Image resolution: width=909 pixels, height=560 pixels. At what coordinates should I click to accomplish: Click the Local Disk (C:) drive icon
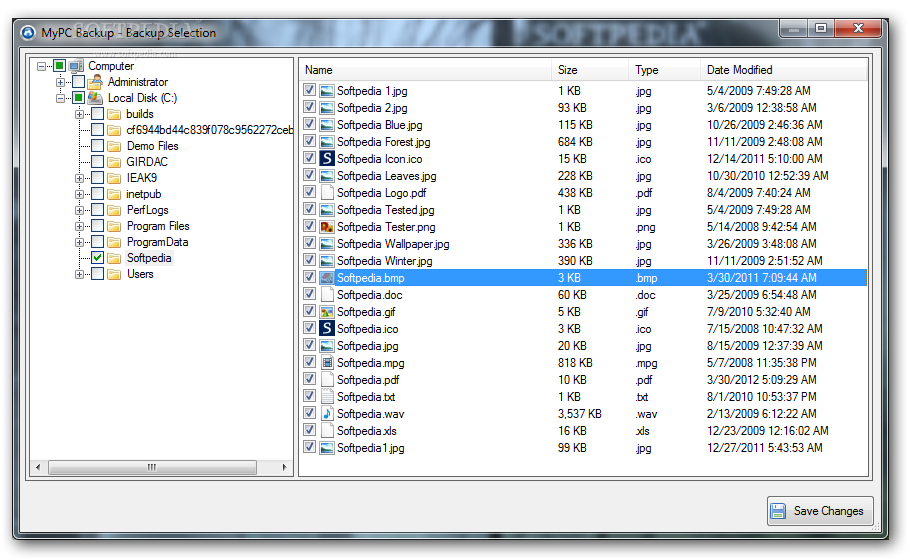point(95,97)
